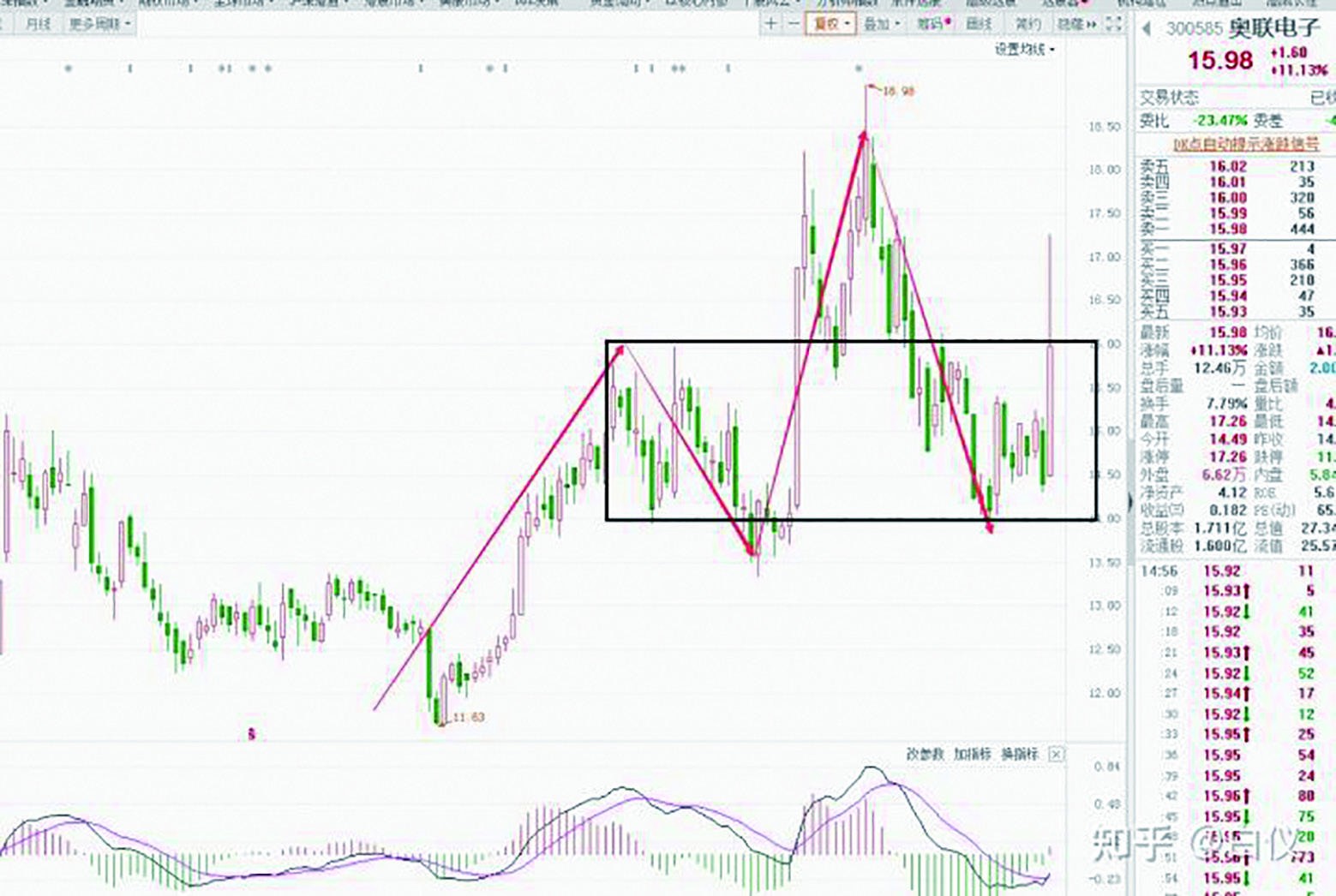Screen dimensions: 1336x896
Task: Click the minus zoom-out chart icon
Action: pos(794,24)
